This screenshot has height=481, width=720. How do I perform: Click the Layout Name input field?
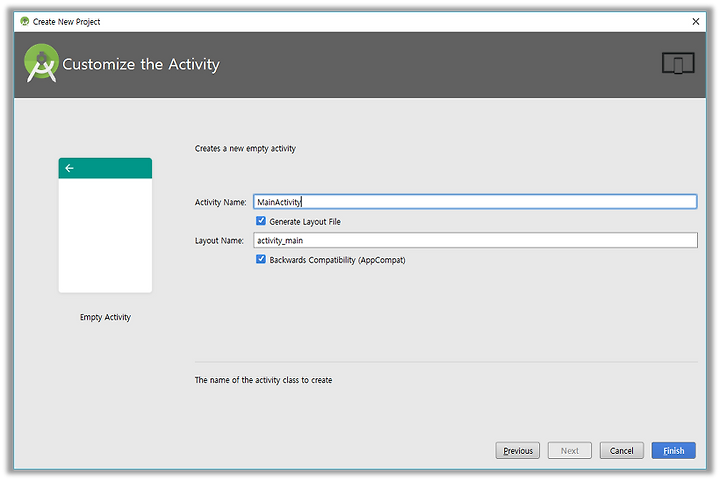475,240
